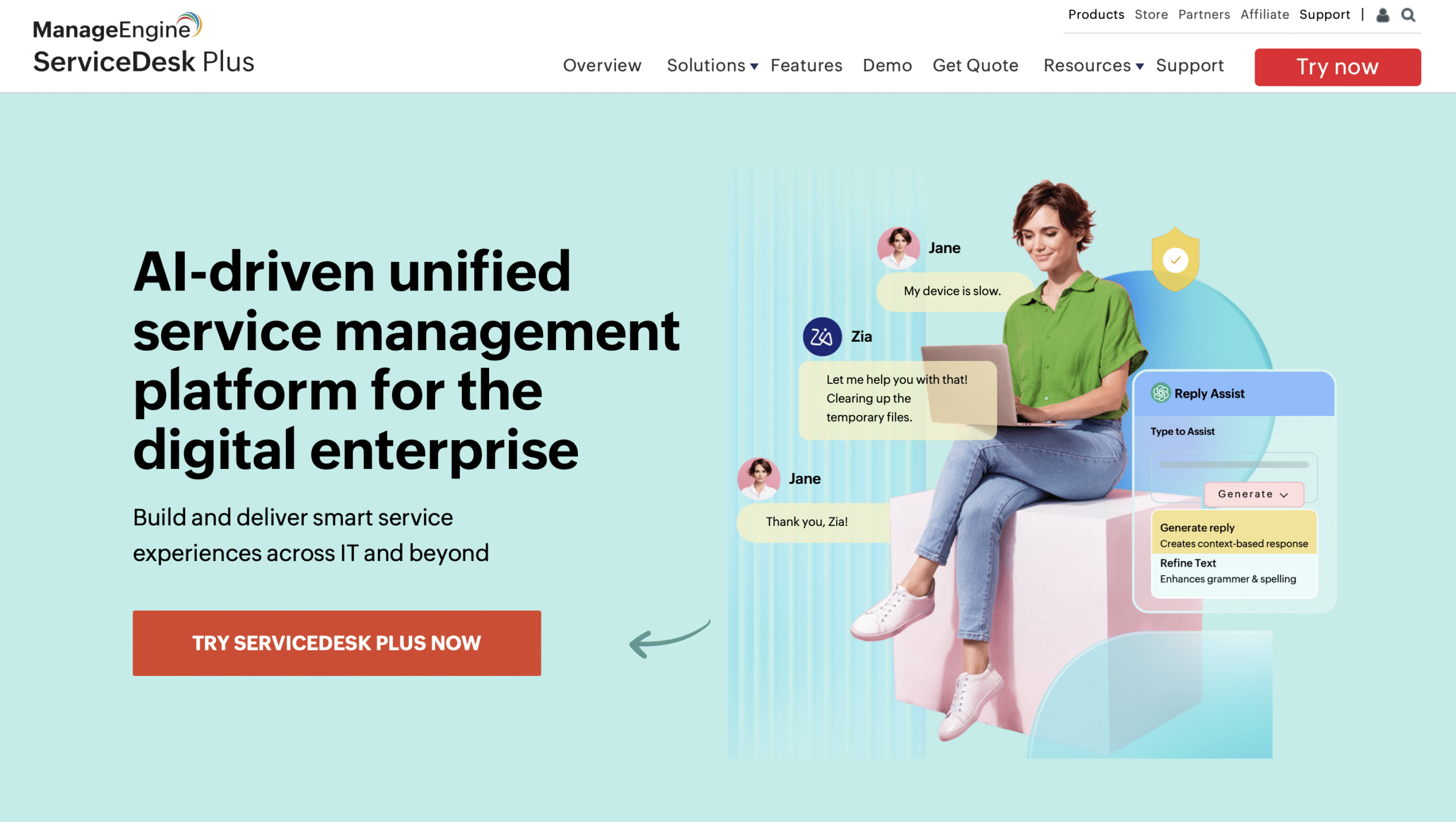
Task: Click the Reply Assist ChatGPT icon
Action: click(x=1160, y=393)
